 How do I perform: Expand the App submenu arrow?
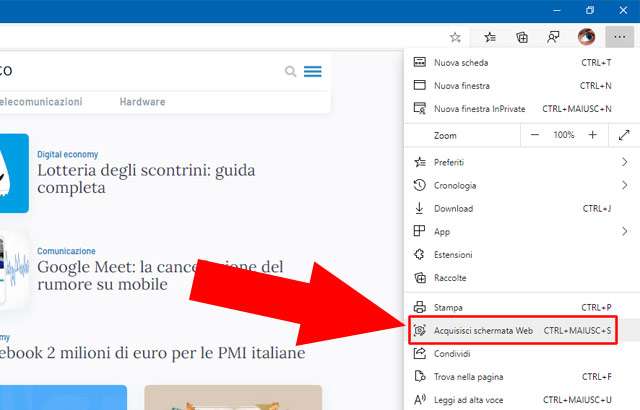tap(624, 231)
